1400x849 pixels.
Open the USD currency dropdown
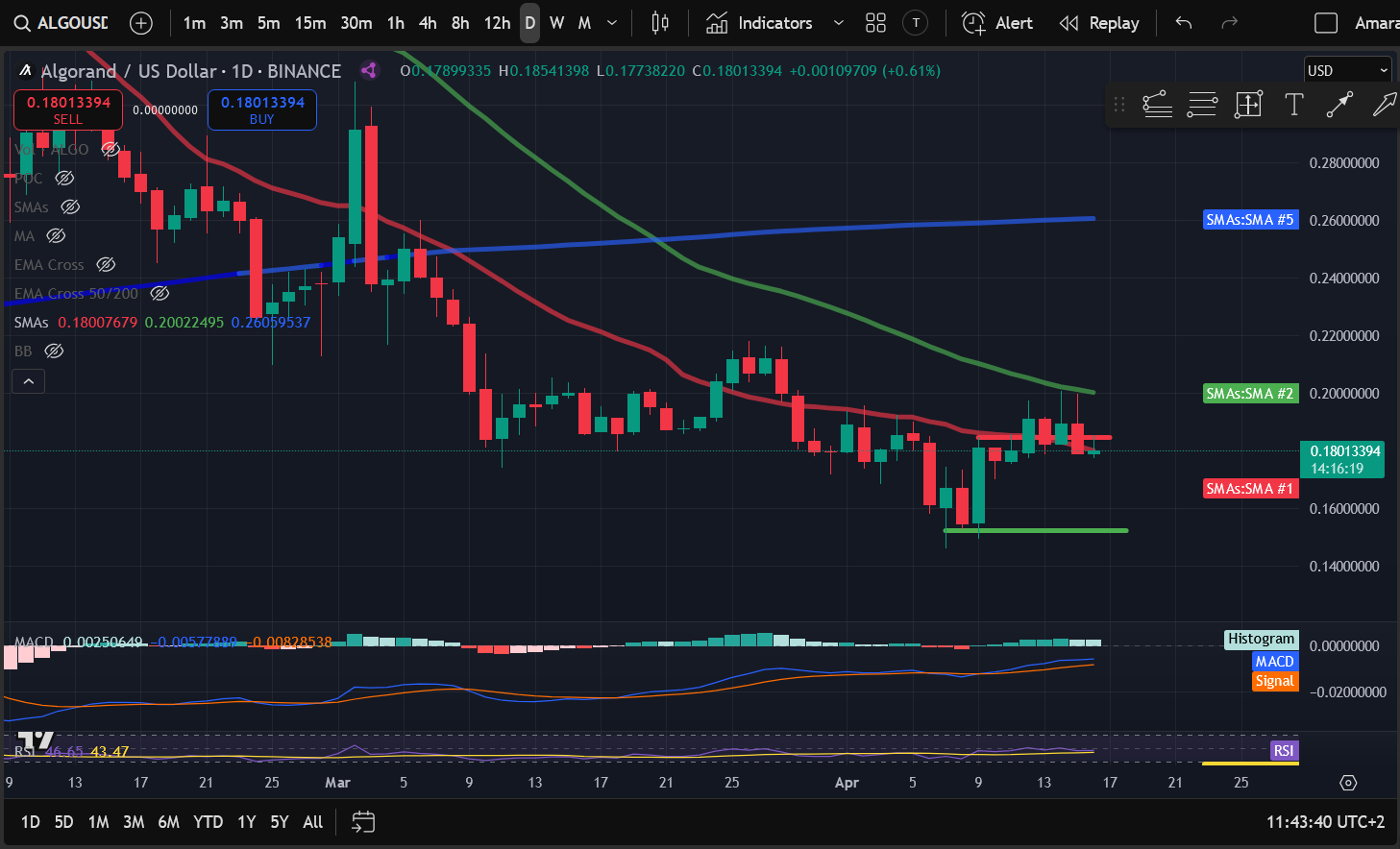point(1347,70)
